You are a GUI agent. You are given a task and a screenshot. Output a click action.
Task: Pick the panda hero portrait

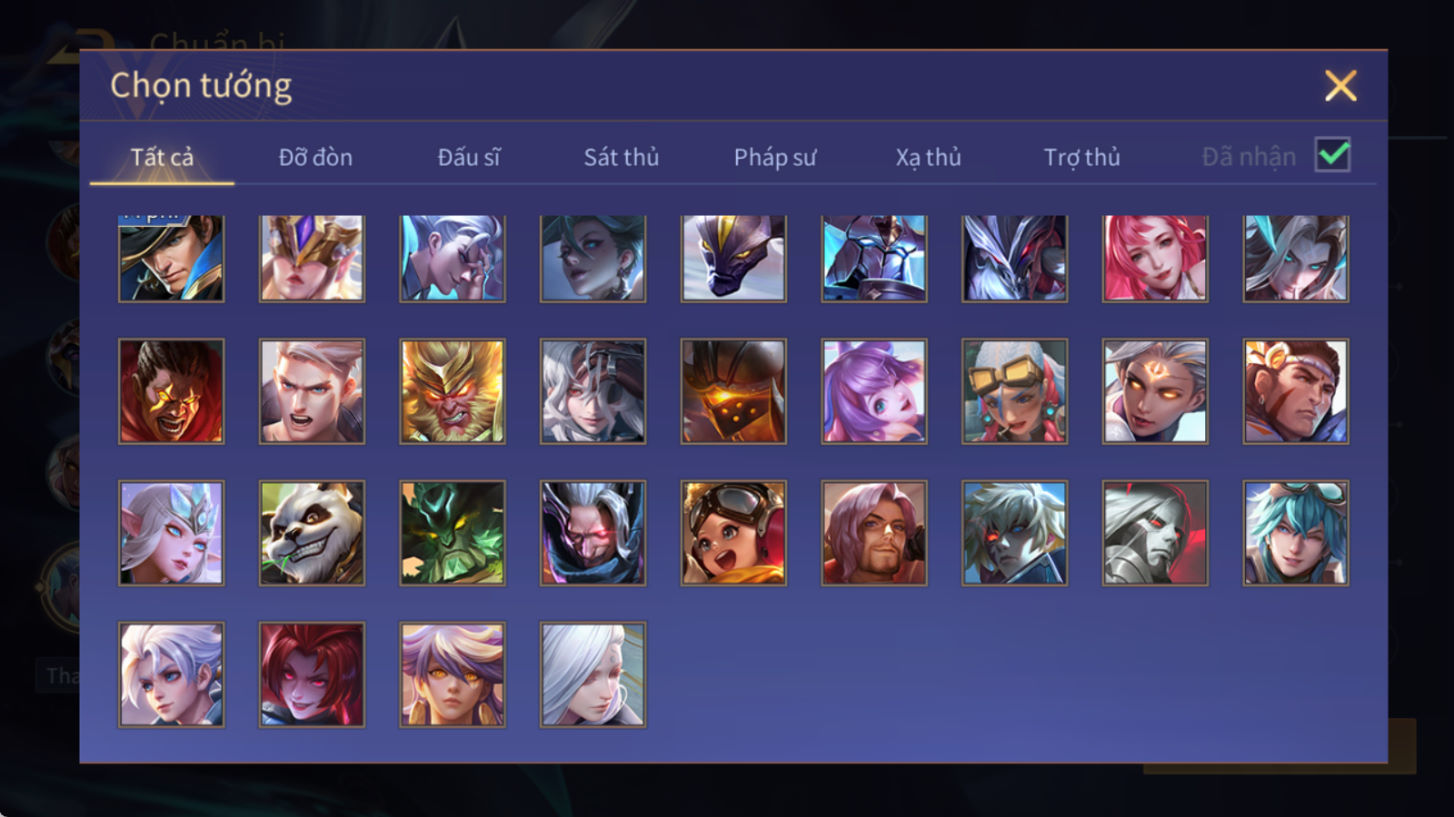[x=312, y=533]
